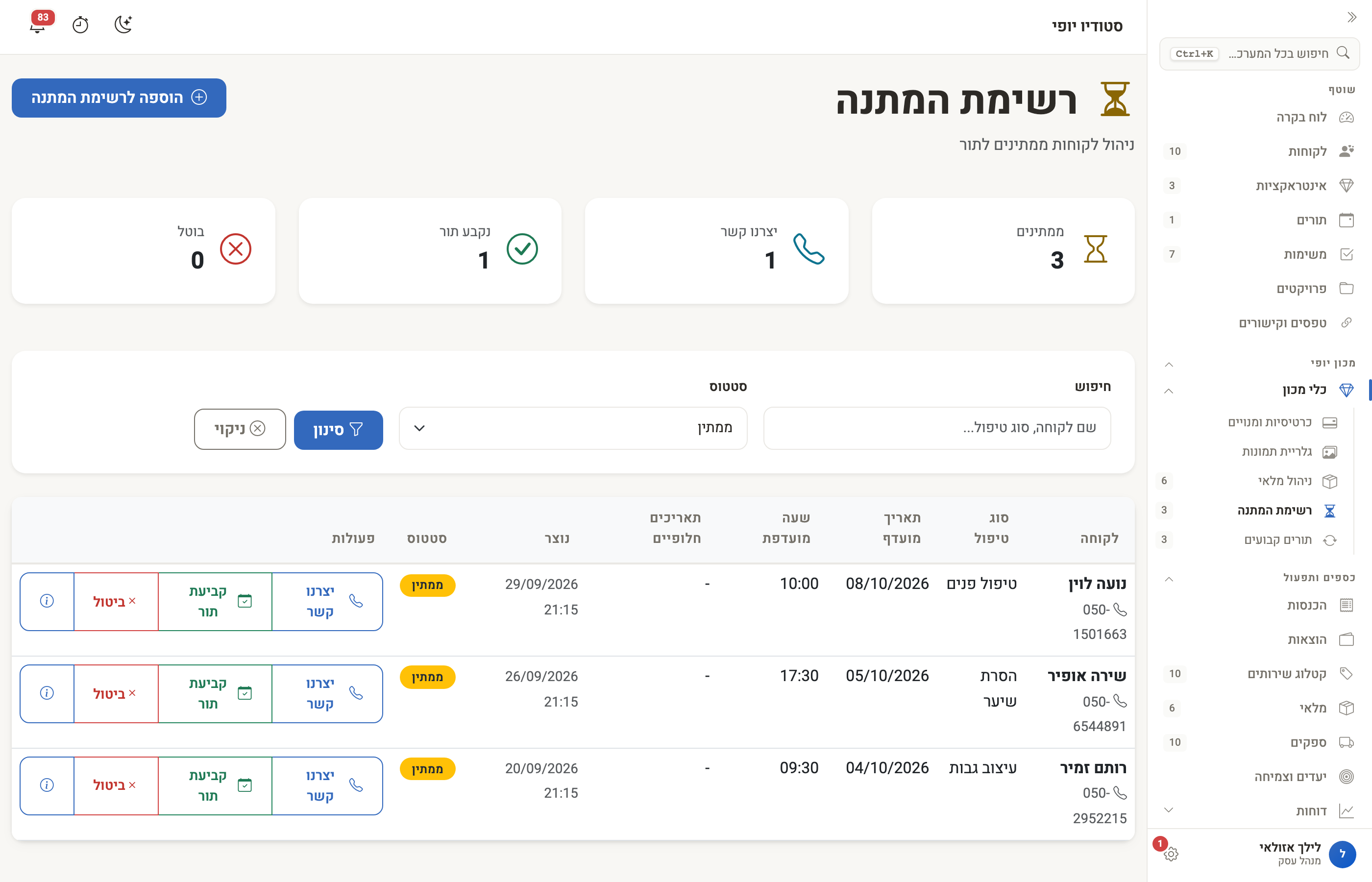Image resolution: width=1372 pixels, height=882 pixels.
Task: Click יצרנו קשר for נועה לוין
Action: pos(327,601)
